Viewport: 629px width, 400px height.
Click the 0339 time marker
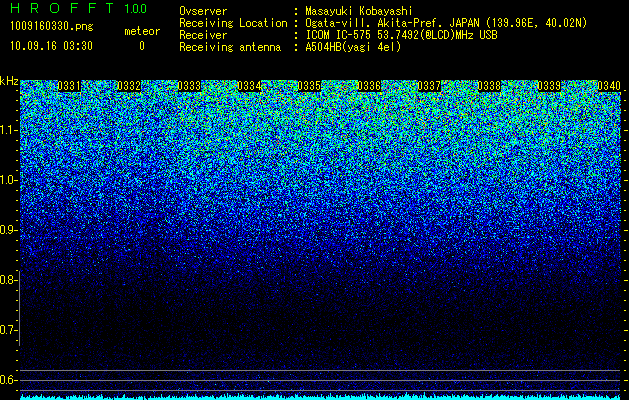click(549, 86)
